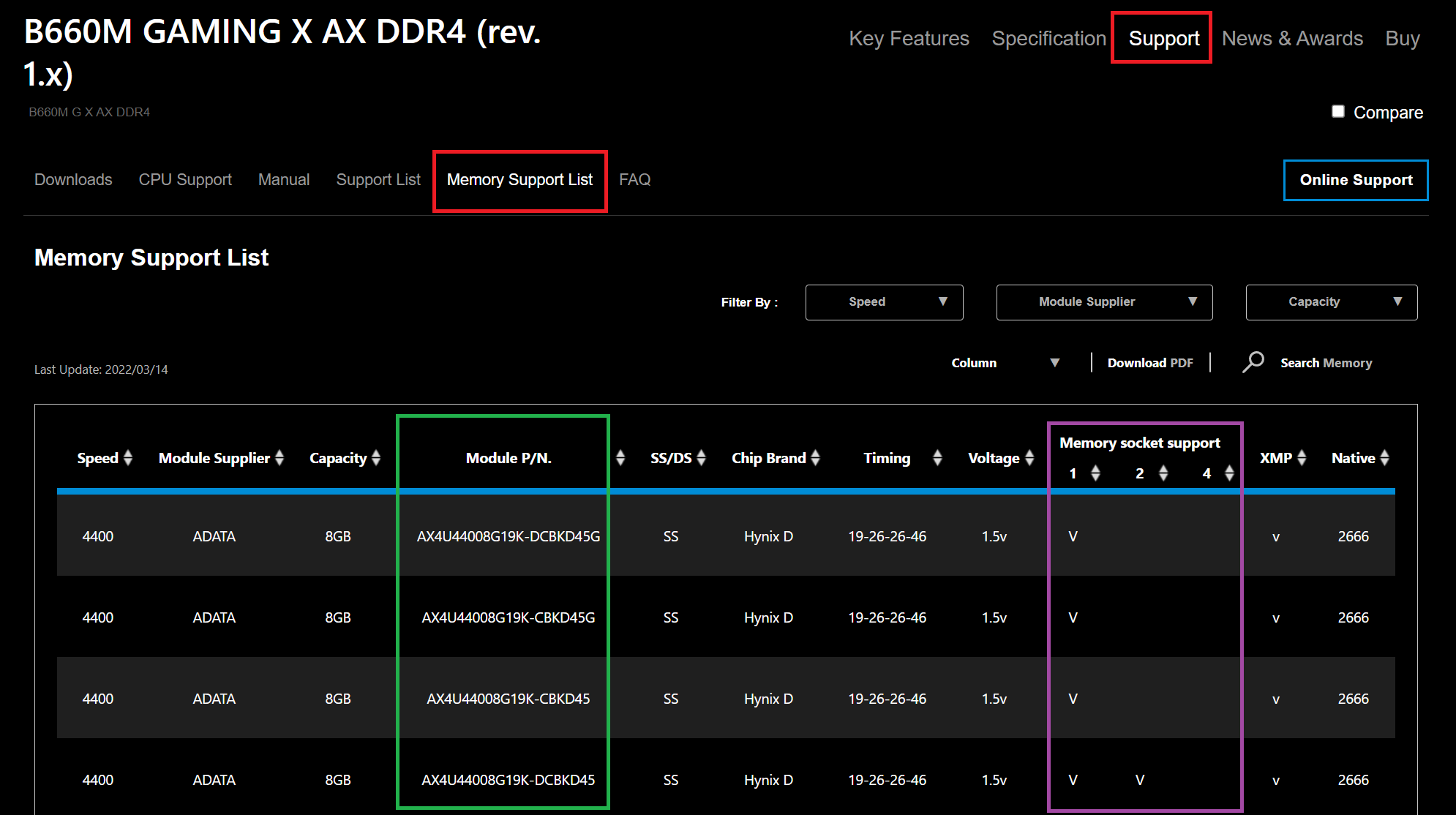
Task: Sort by memory socket 1 arrows
Action: [1095, 473]
